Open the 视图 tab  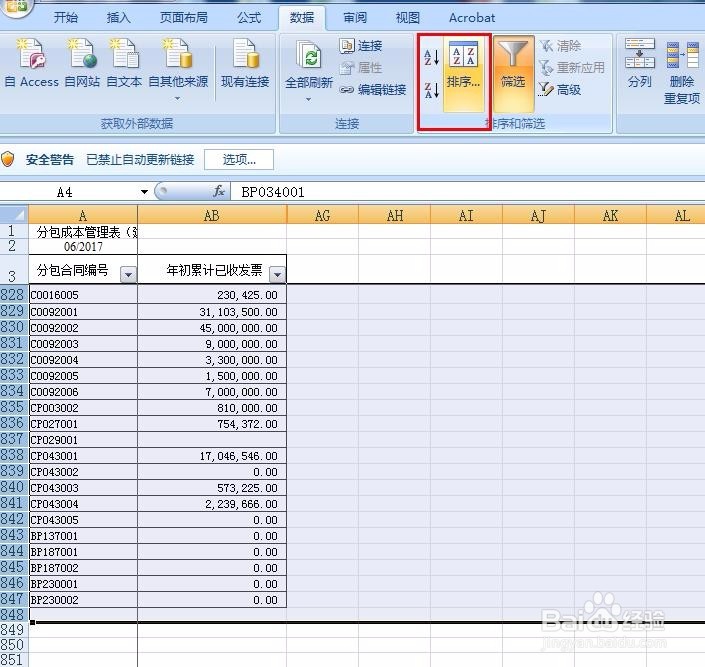[407, 18]
